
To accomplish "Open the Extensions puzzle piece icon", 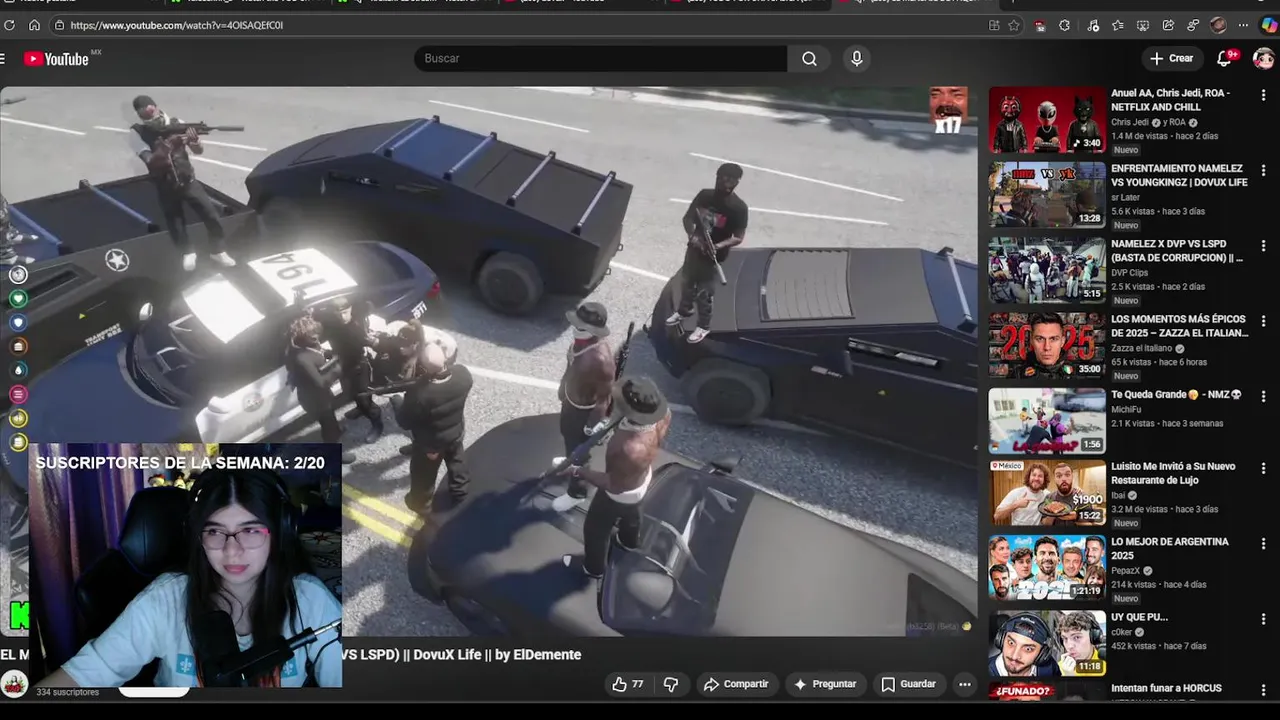I will (x=1065, y=25).
